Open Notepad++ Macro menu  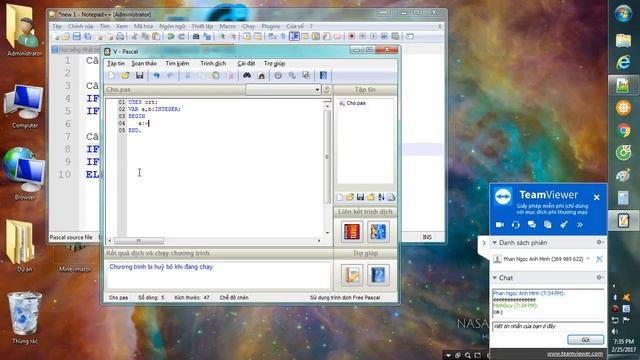tap(227, 26)
